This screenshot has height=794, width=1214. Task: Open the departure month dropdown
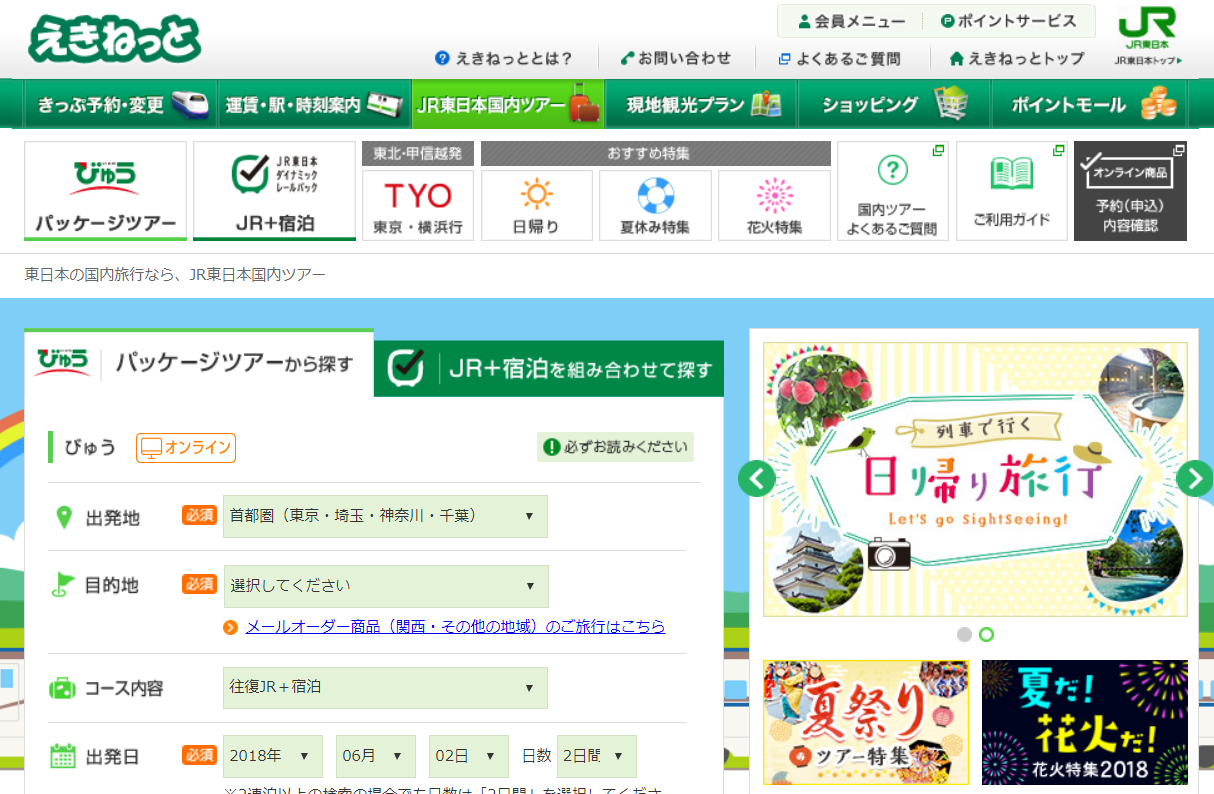pos(376,756)
